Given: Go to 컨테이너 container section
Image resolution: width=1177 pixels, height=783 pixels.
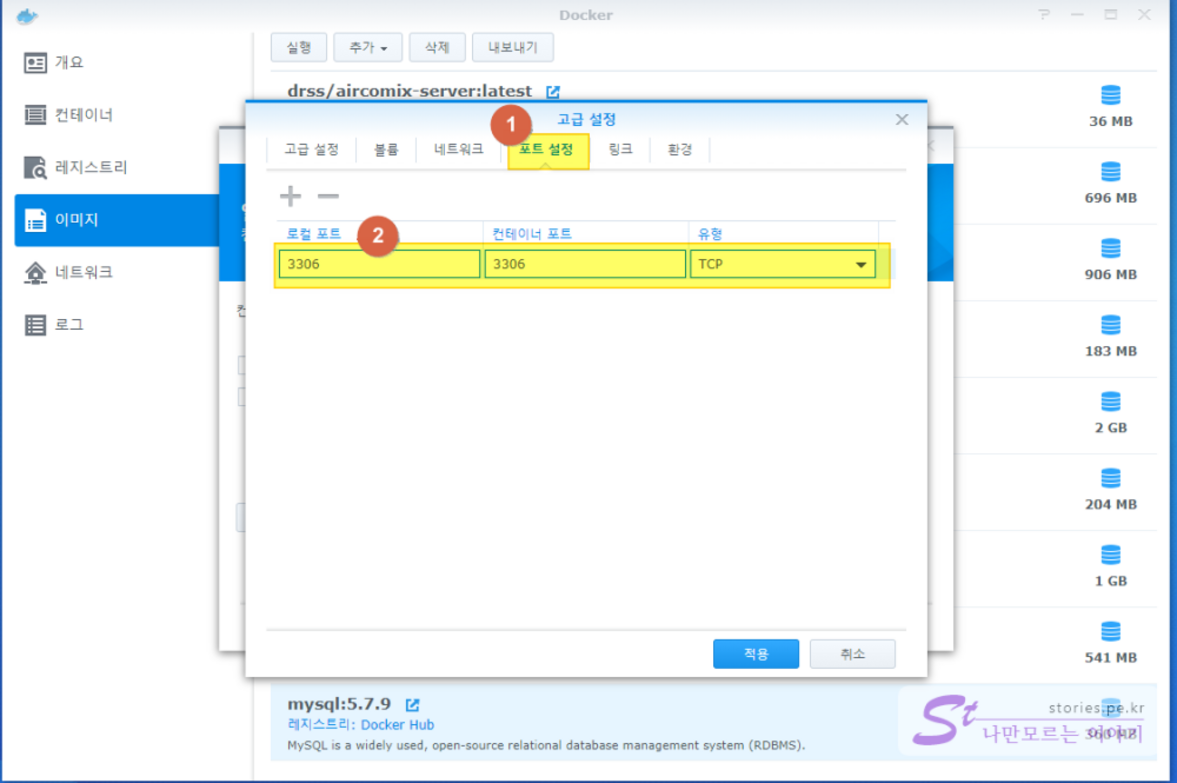Looking at the screenshot, I should tap(83, 115).
